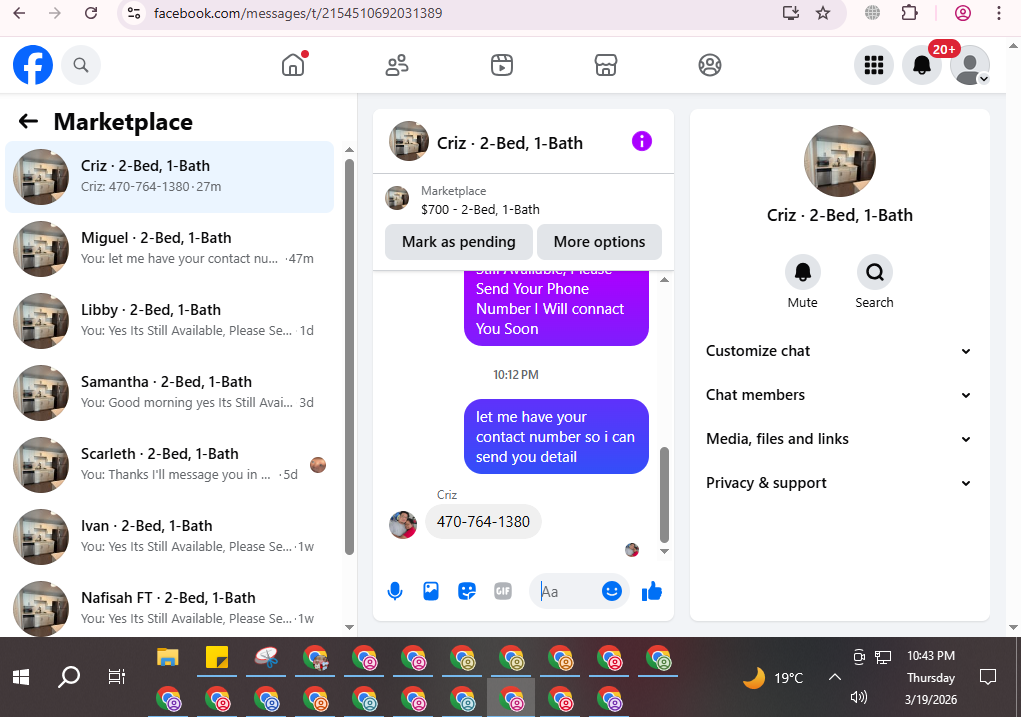Click the browser Reload button
1021x717 pixels.
click(91, 13)
